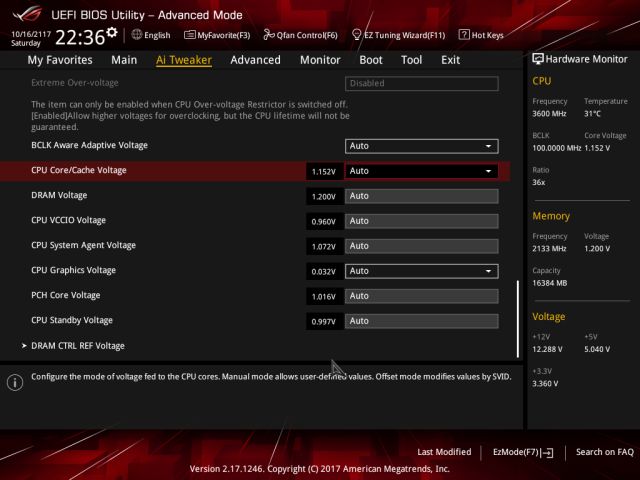Image resolution: width=640 pixels, height=480 pixels.
Task: Select the Ai Tweaker tab
Action: [x=184, y=60]
